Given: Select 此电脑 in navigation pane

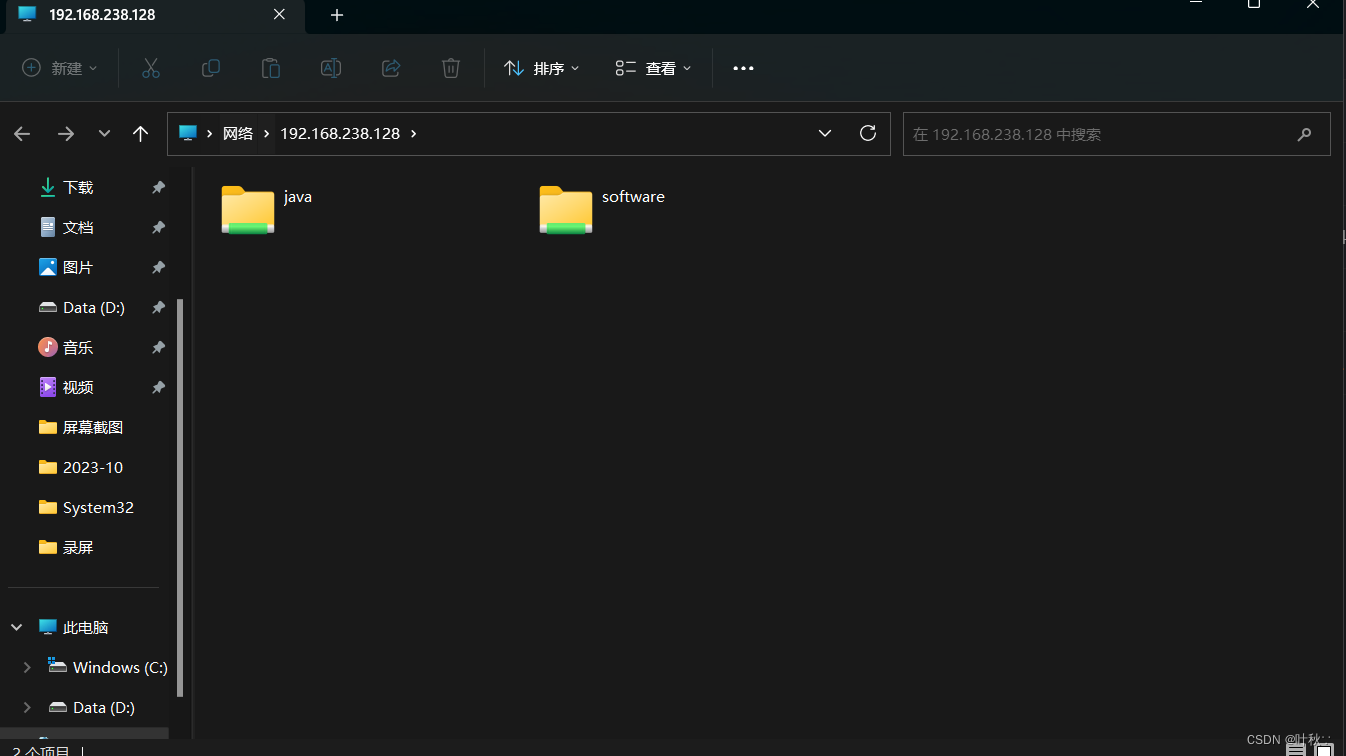Looking at the screenshot, I should coord(85,627).
